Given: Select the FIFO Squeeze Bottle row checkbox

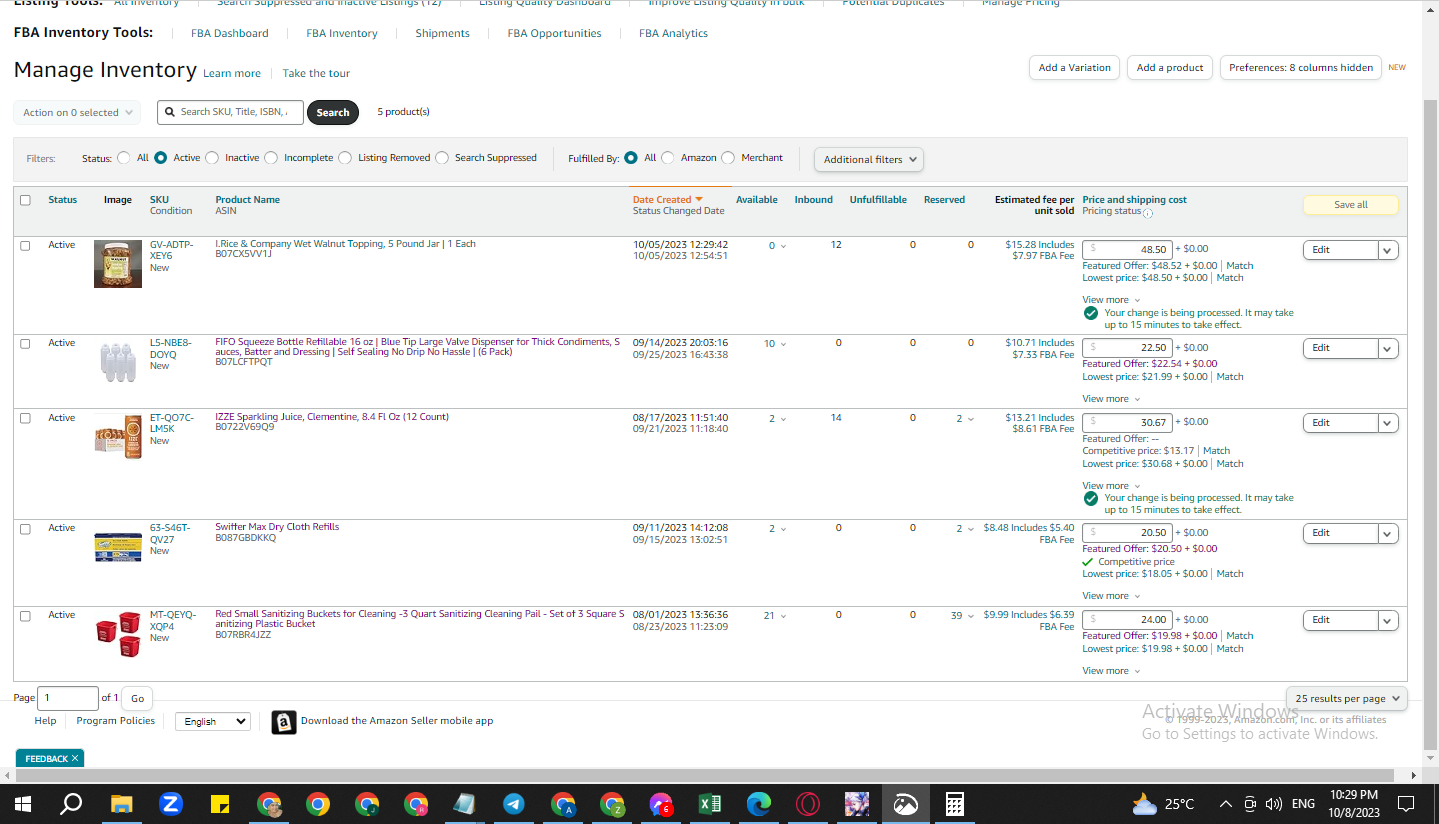Looking at the screenshot, I should pyautogui.click(x=25, y=344).
